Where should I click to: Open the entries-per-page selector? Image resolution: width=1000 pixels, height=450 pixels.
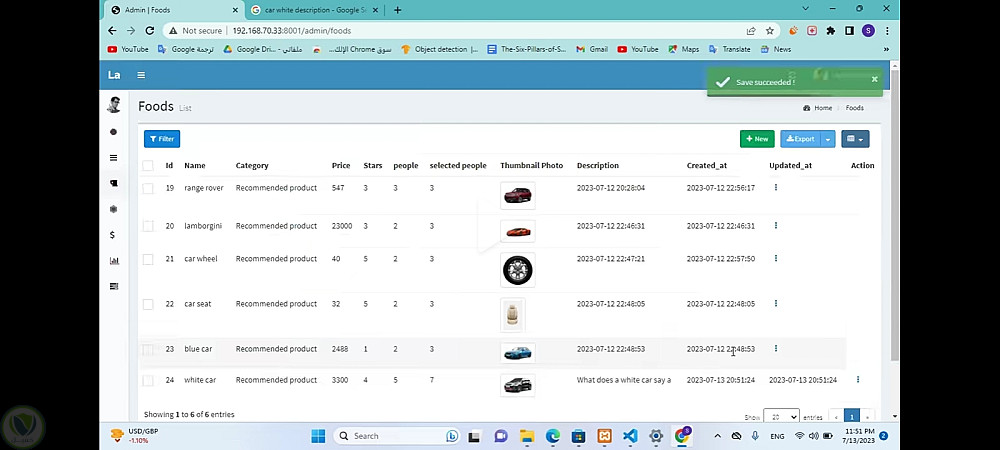pos(781,417)
